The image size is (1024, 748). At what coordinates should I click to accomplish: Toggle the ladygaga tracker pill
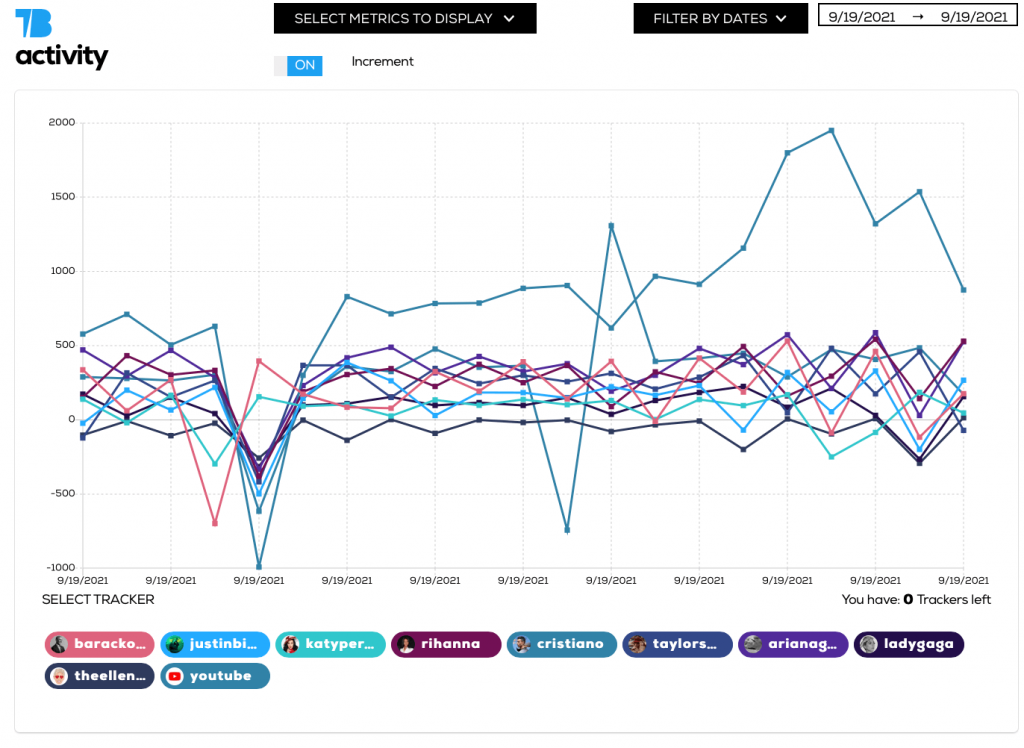pyautogui.click(x=908, y=644)
